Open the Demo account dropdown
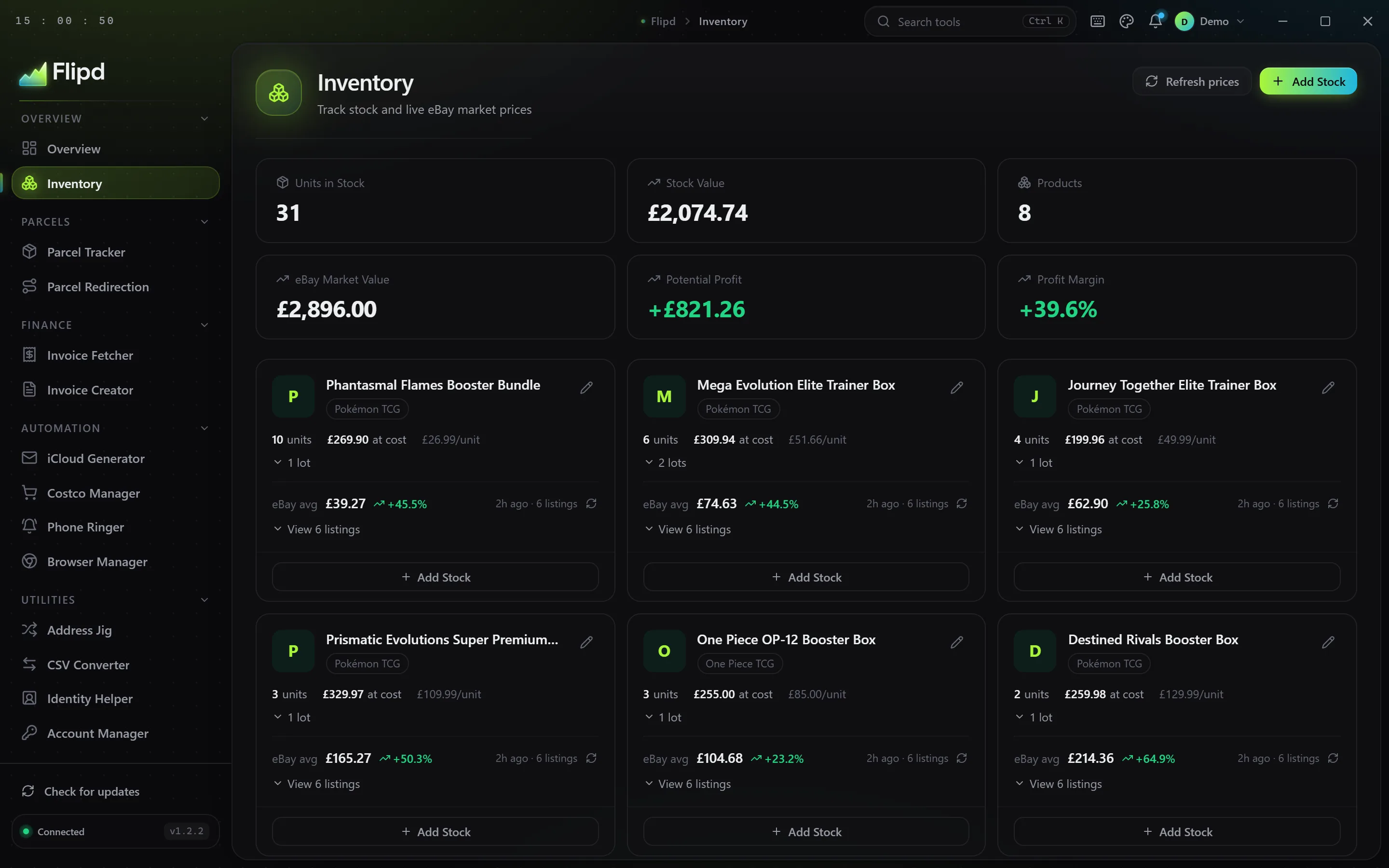This screenshot has height=868, width=1389. [x=1210, y=21]
